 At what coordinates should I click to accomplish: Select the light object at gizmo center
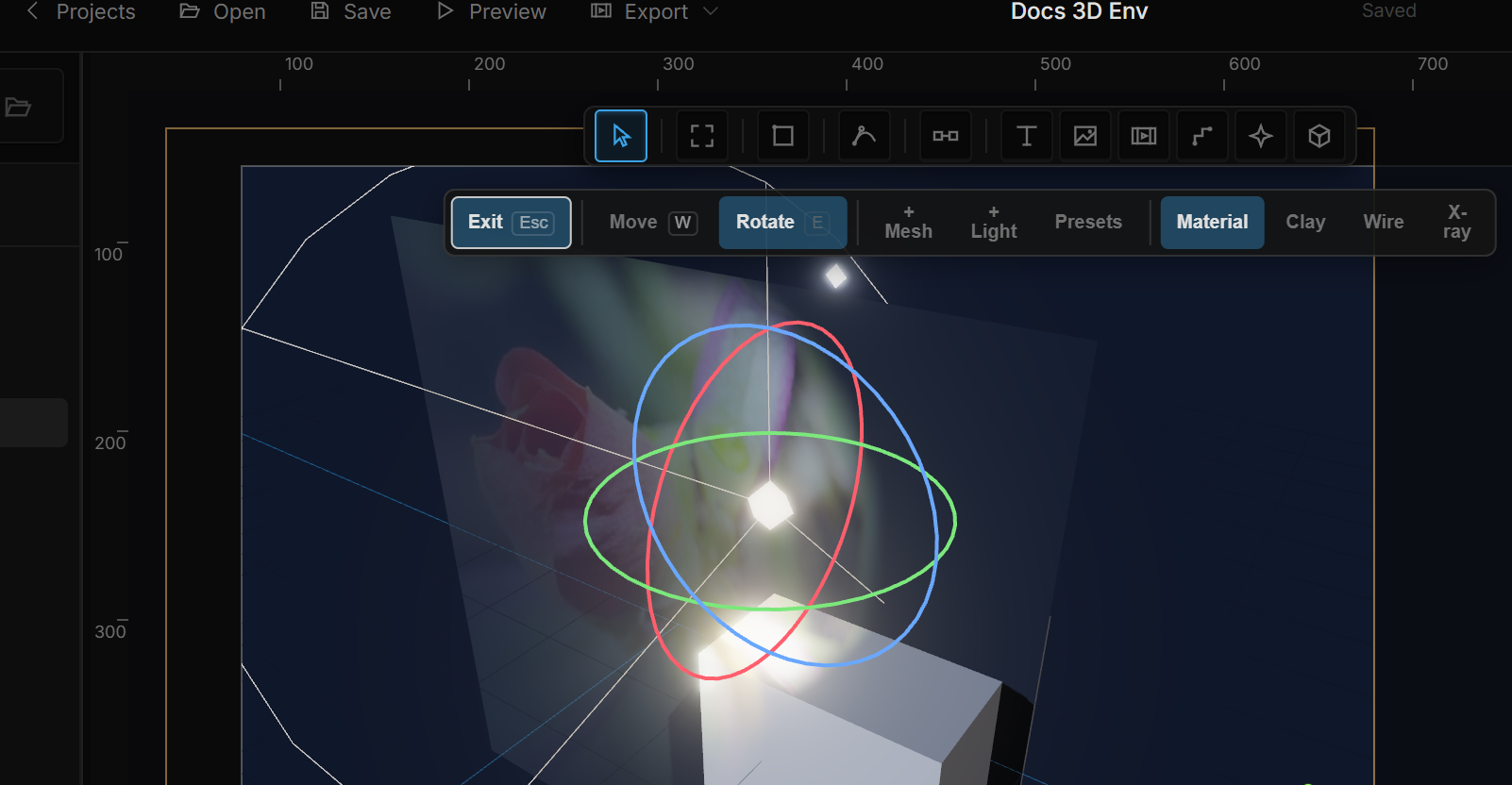[x=770, y=505]
